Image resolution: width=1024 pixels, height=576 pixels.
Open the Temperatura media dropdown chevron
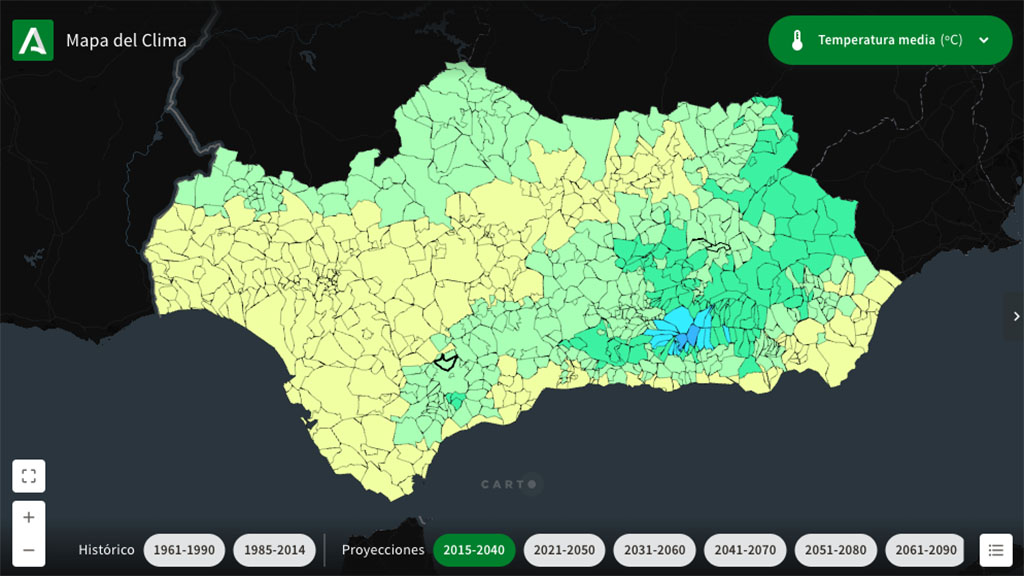pos(984,41)
